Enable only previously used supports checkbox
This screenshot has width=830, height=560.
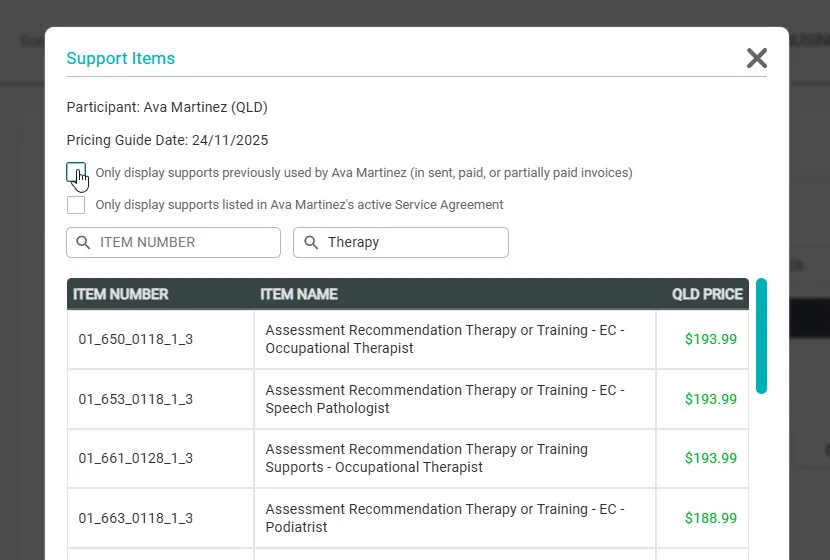click(76, 173)
